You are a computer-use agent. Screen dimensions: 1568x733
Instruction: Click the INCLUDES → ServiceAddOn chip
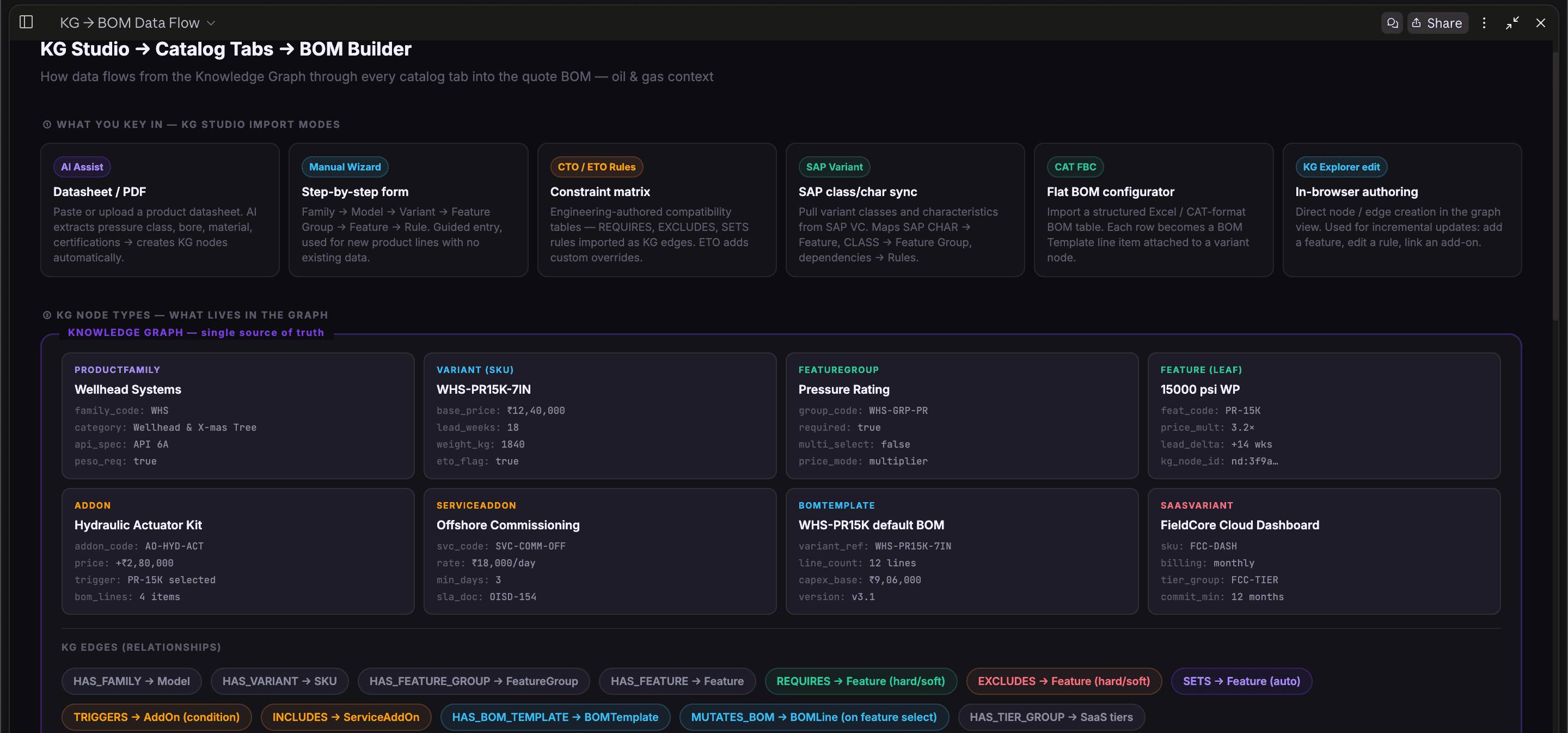(x=346, y=717)
